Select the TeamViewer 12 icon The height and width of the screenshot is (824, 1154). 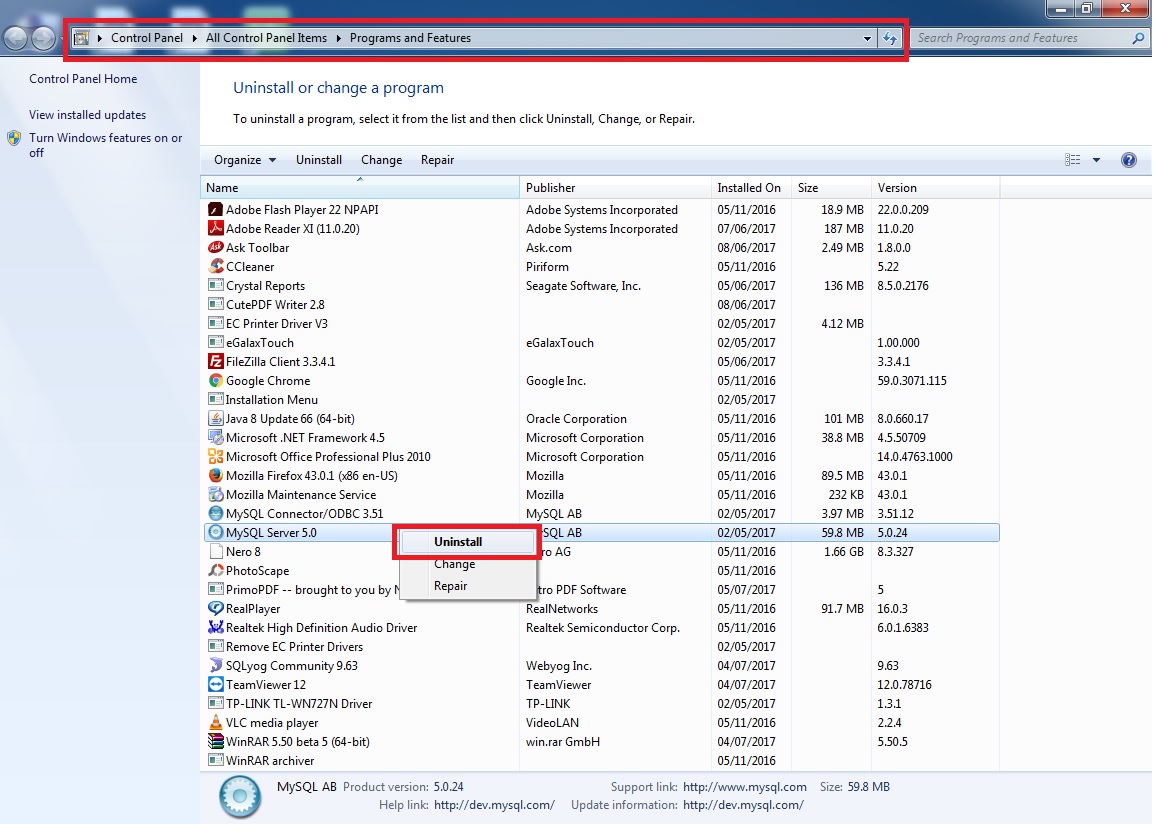coord(216,685)
